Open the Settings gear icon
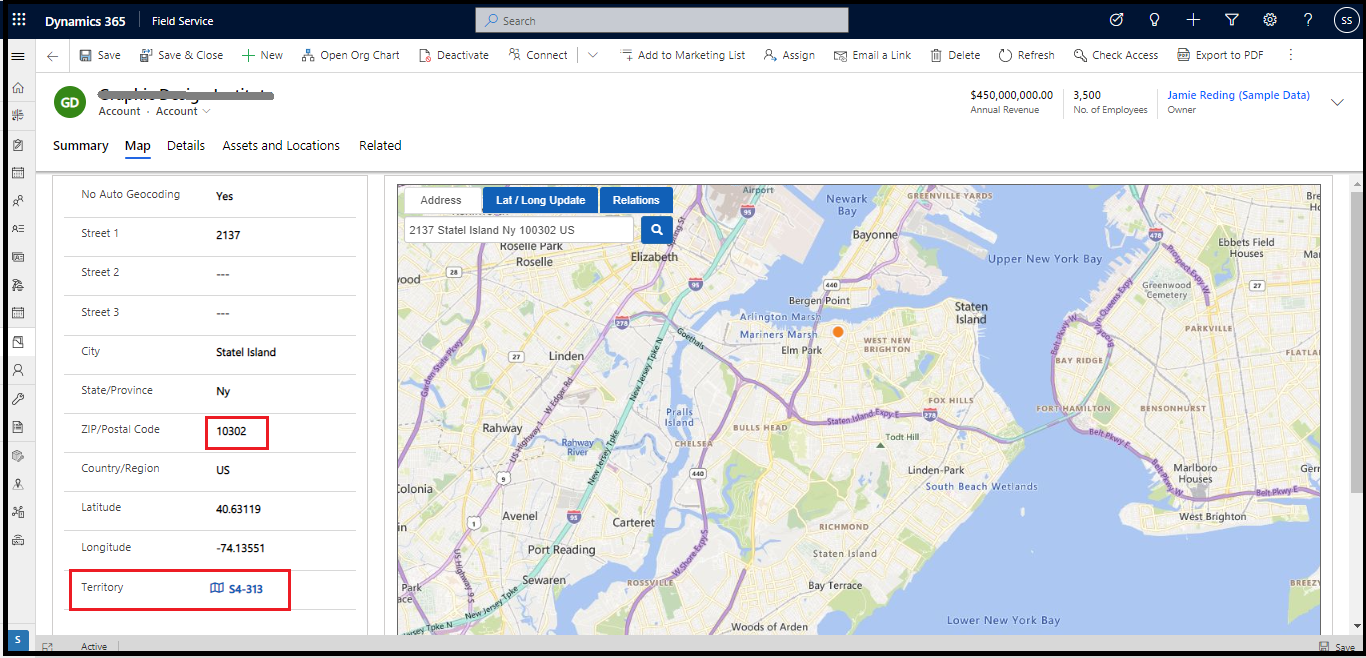This screenshot has width=1366, height=658. point(1269,20)
